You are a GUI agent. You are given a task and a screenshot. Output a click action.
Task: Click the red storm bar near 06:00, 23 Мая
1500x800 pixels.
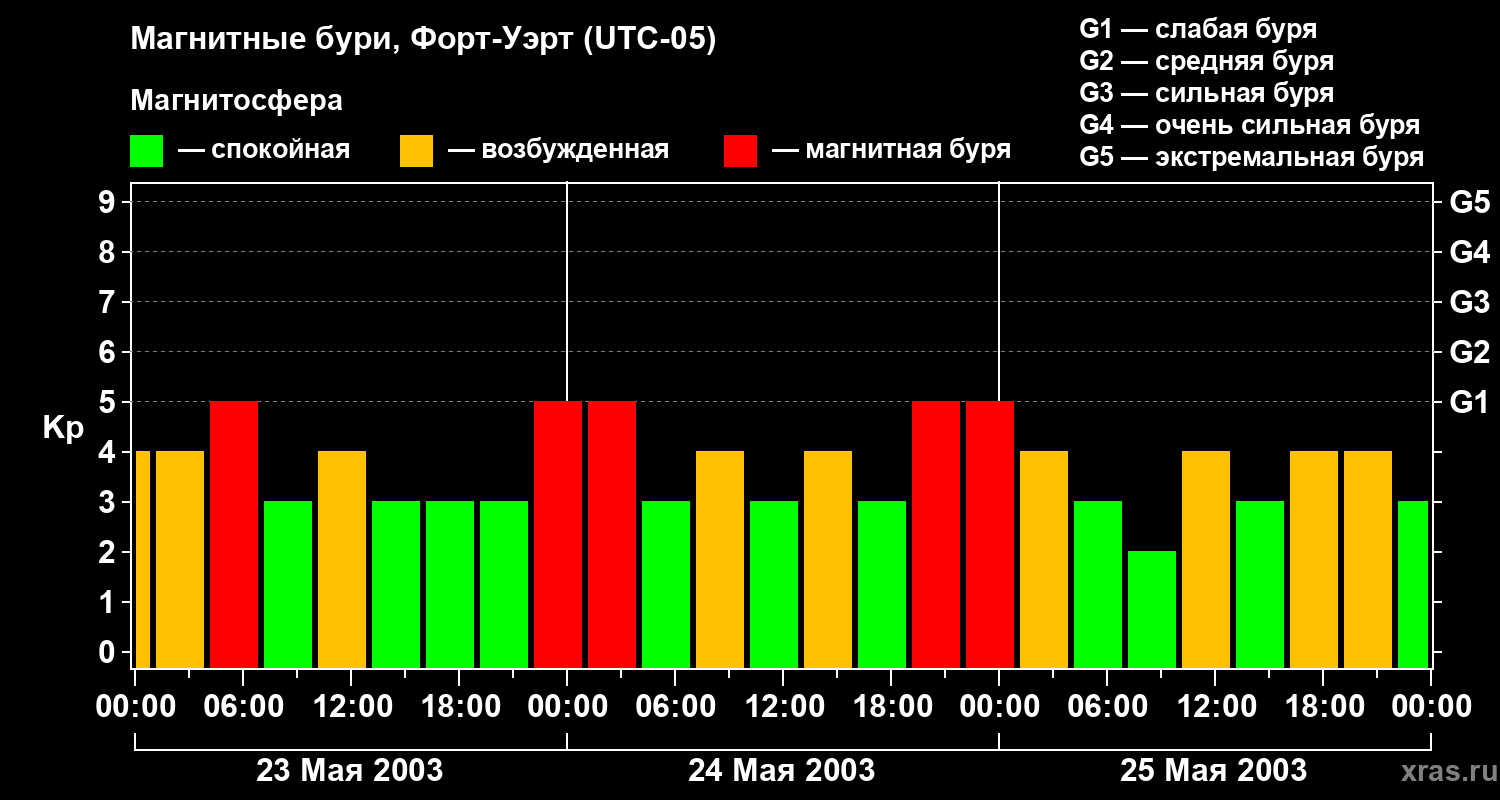pos(234,534)
